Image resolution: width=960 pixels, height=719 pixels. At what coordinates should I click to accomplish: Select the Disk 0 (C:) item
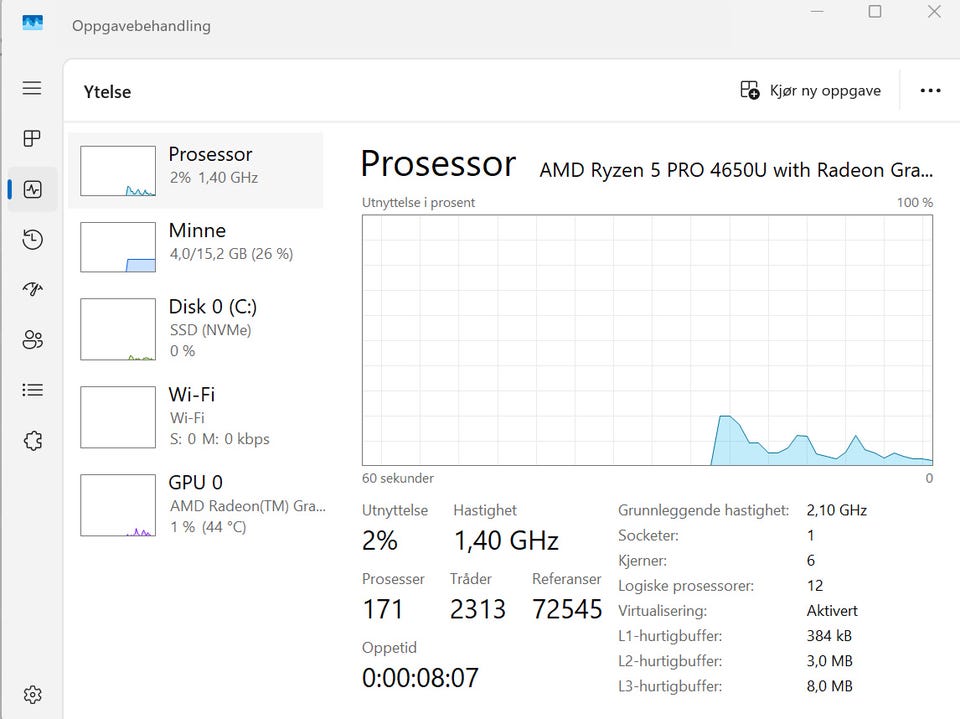point(196,329)
